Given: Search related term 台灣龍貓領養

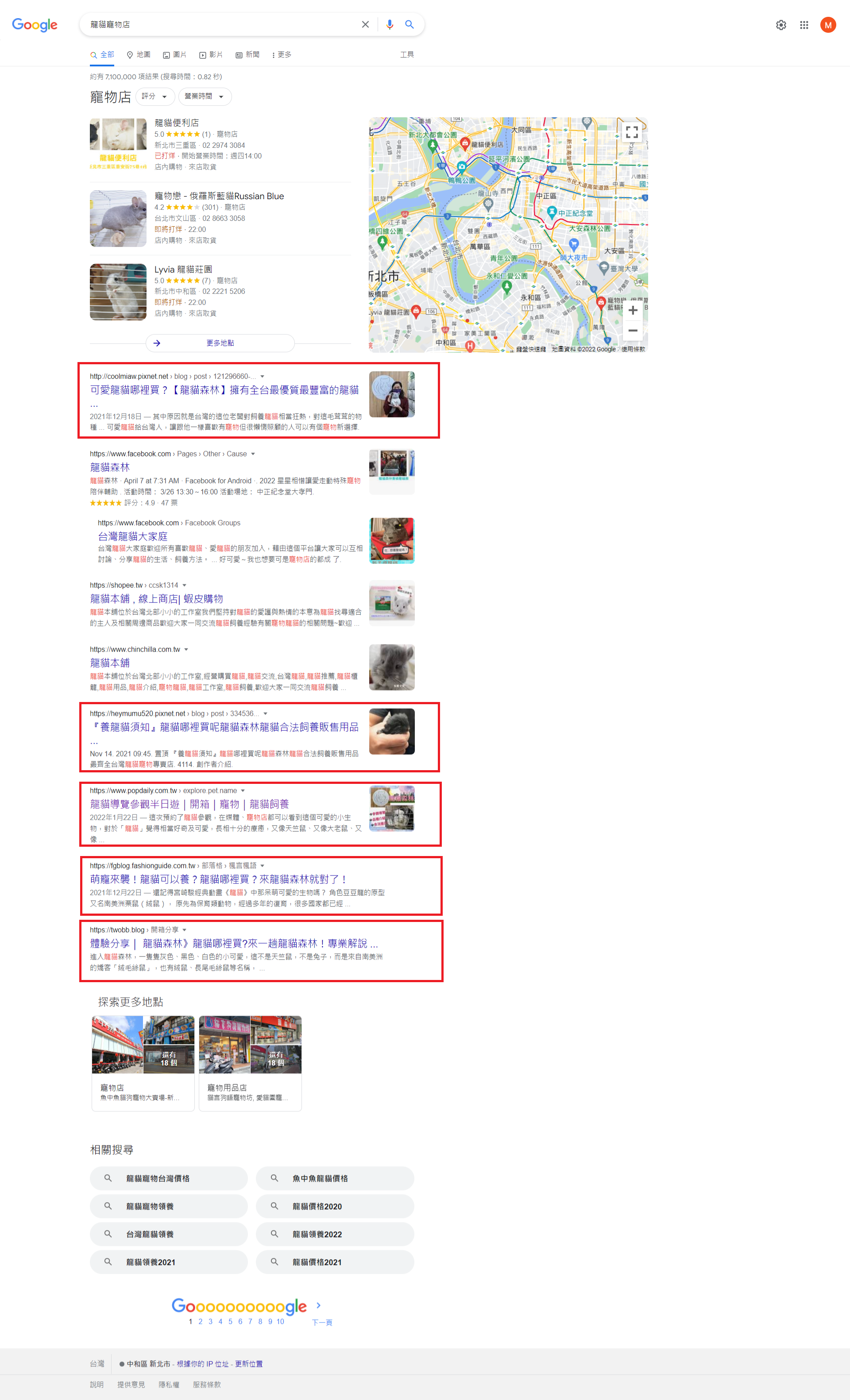Looking at the screenshot, I should pyautogui.click(x=169, y=1234).
